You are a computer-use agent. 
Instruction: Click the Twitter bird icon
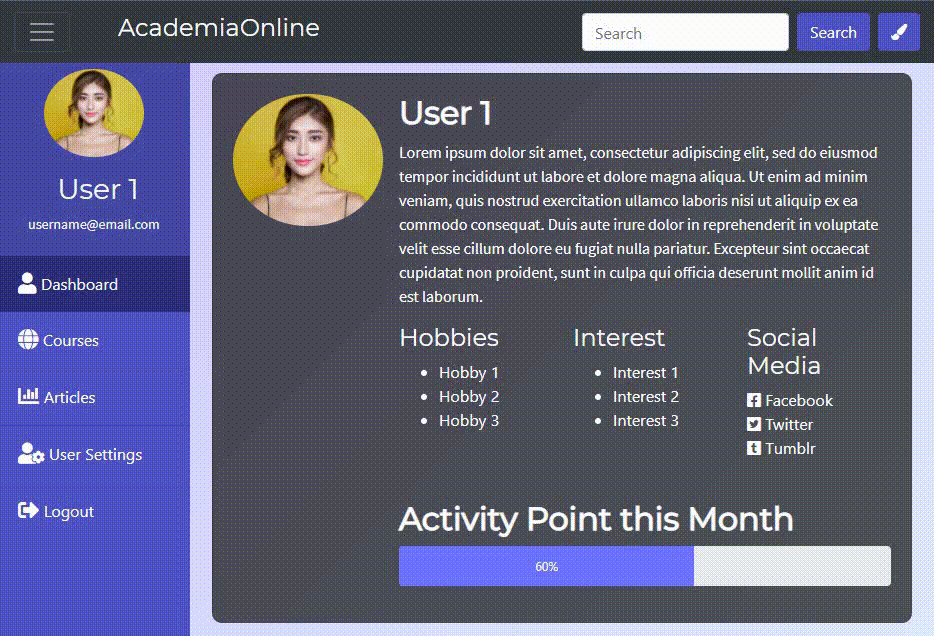click(x=754, y=424)
